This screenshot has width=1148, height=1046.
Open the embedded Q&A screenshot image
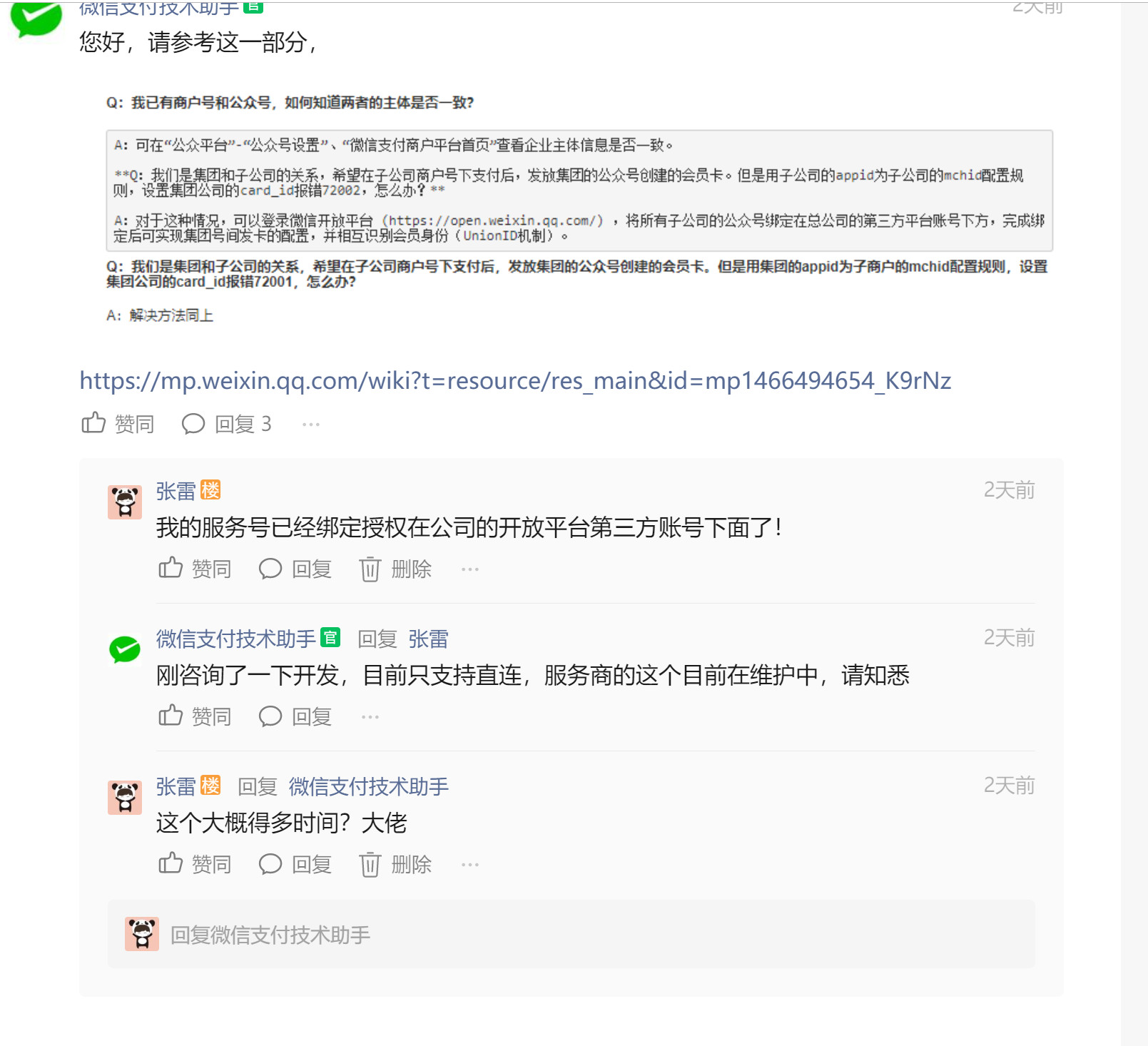[x=578, y=208]
